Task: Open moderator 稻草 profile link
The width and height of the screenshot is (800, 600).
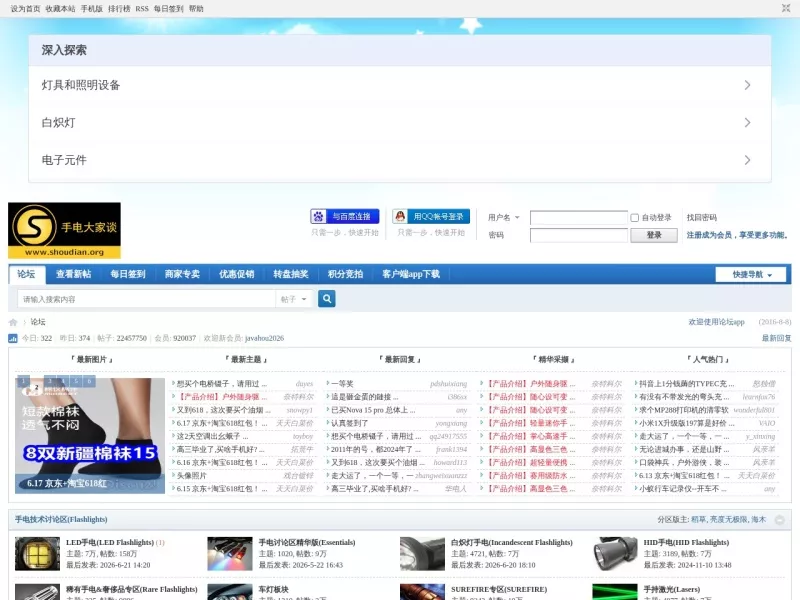Action: click(698, 519)
